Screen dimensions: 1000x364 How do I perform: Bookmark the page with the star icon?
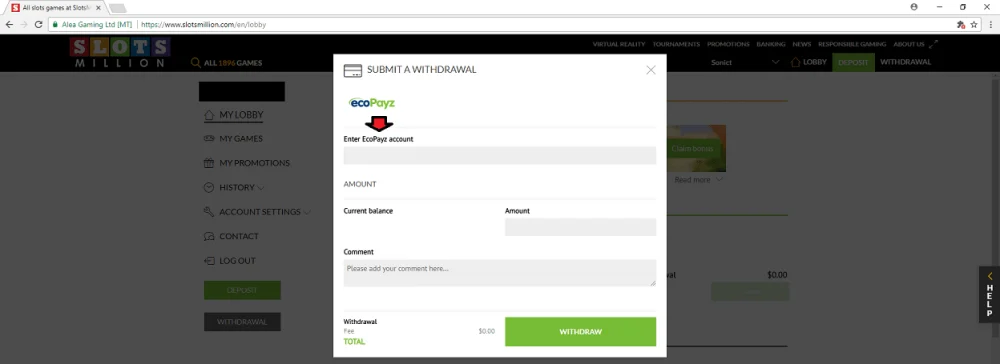coord(974,25)
